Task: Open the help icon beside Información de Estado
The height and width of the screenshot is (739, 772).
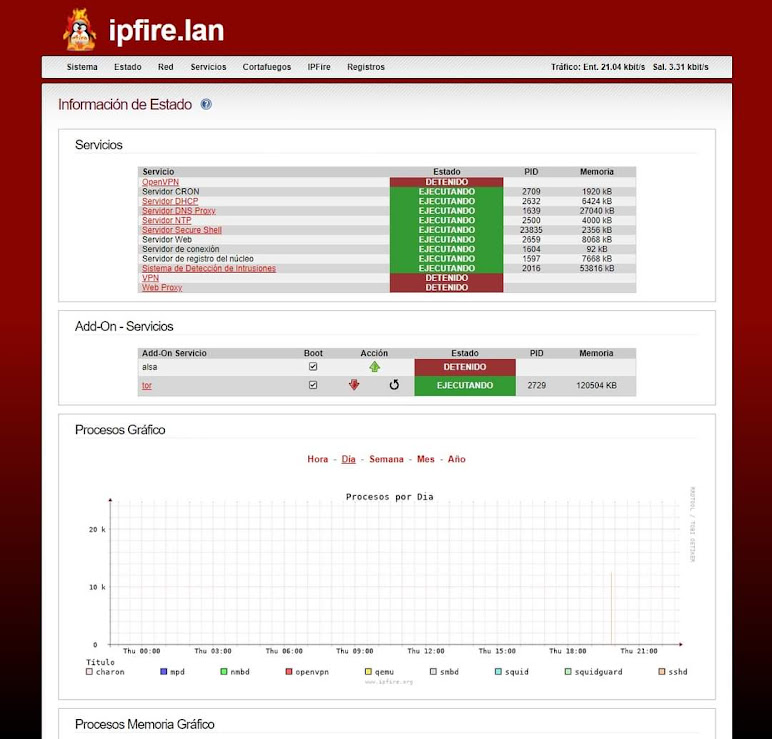Action: (206, 104)
